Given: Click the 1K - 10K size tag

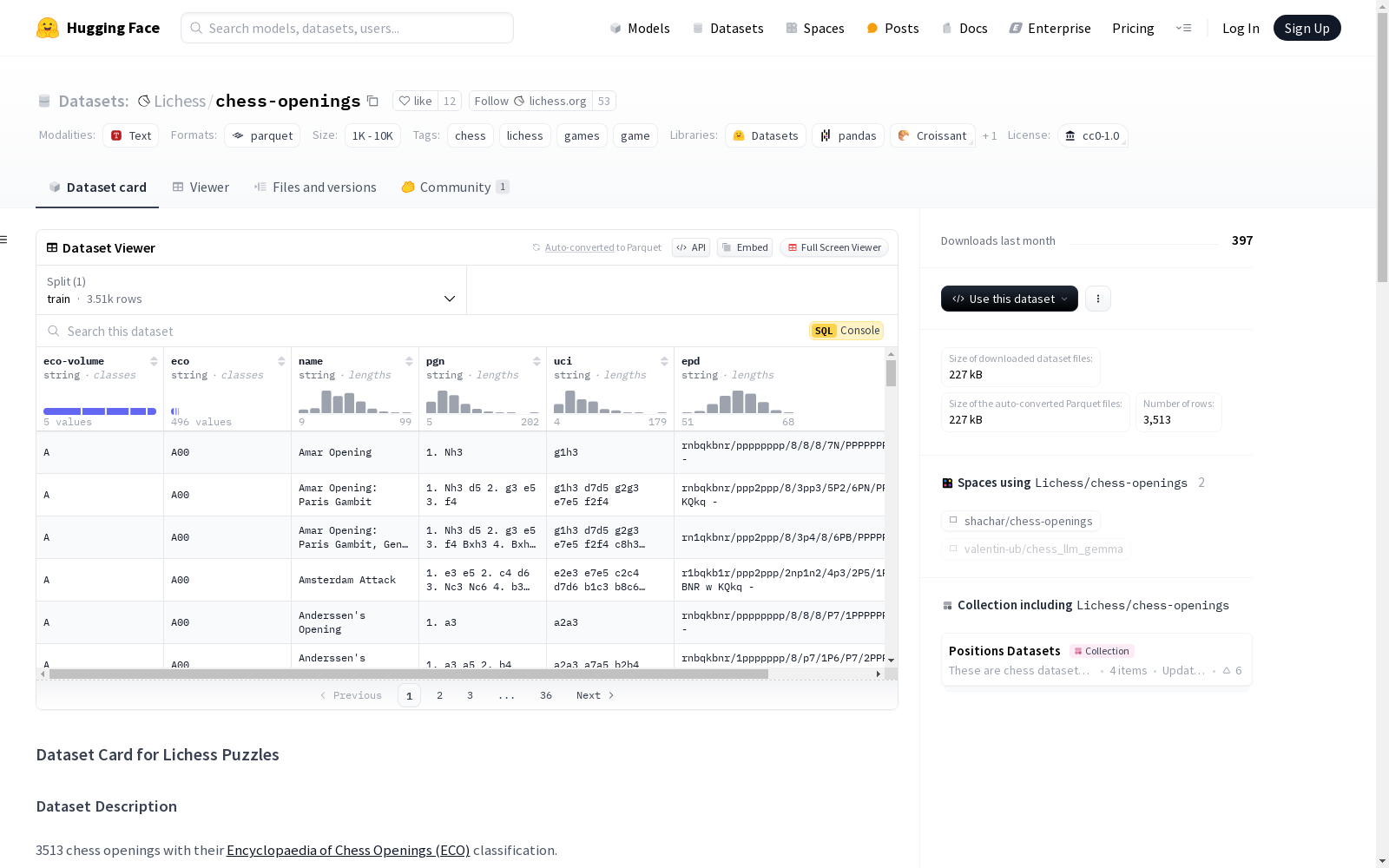Looking at the screenshot, I should (372, 135).
